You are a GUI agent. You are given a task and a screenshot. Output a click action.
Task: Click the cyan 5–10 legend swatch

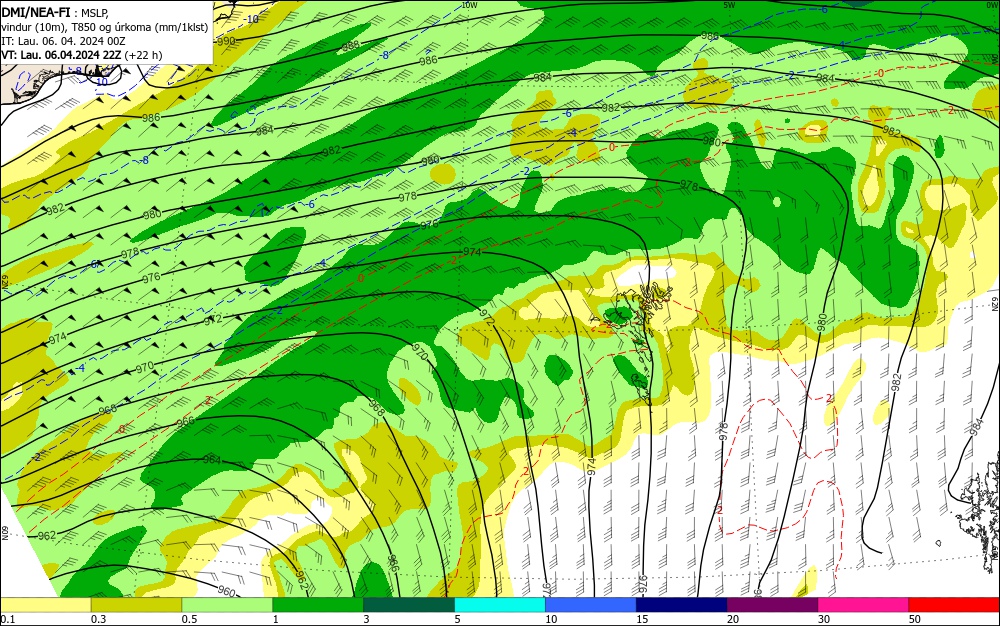coord(500,605)
